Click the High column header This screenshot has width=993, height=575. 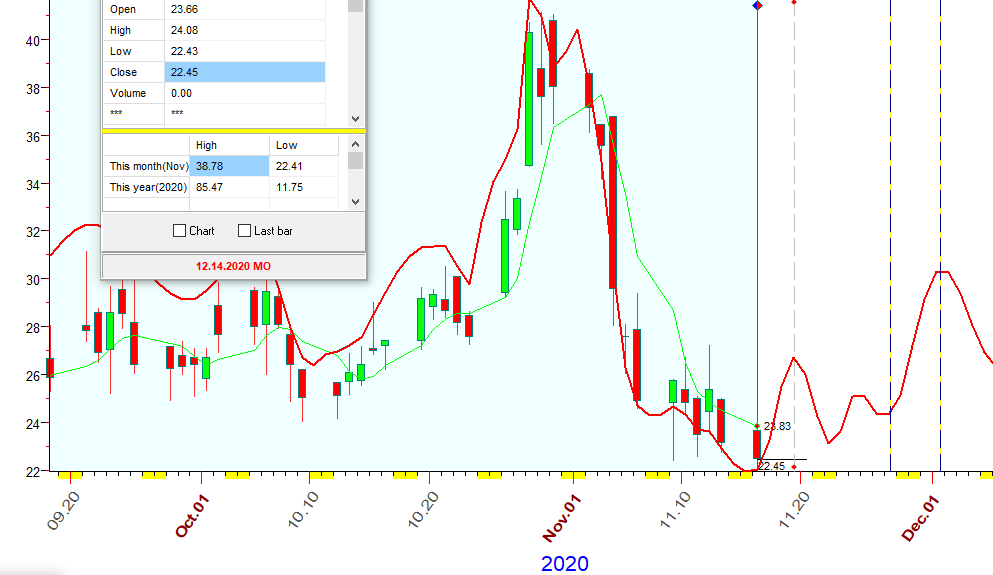pos(207,145)
